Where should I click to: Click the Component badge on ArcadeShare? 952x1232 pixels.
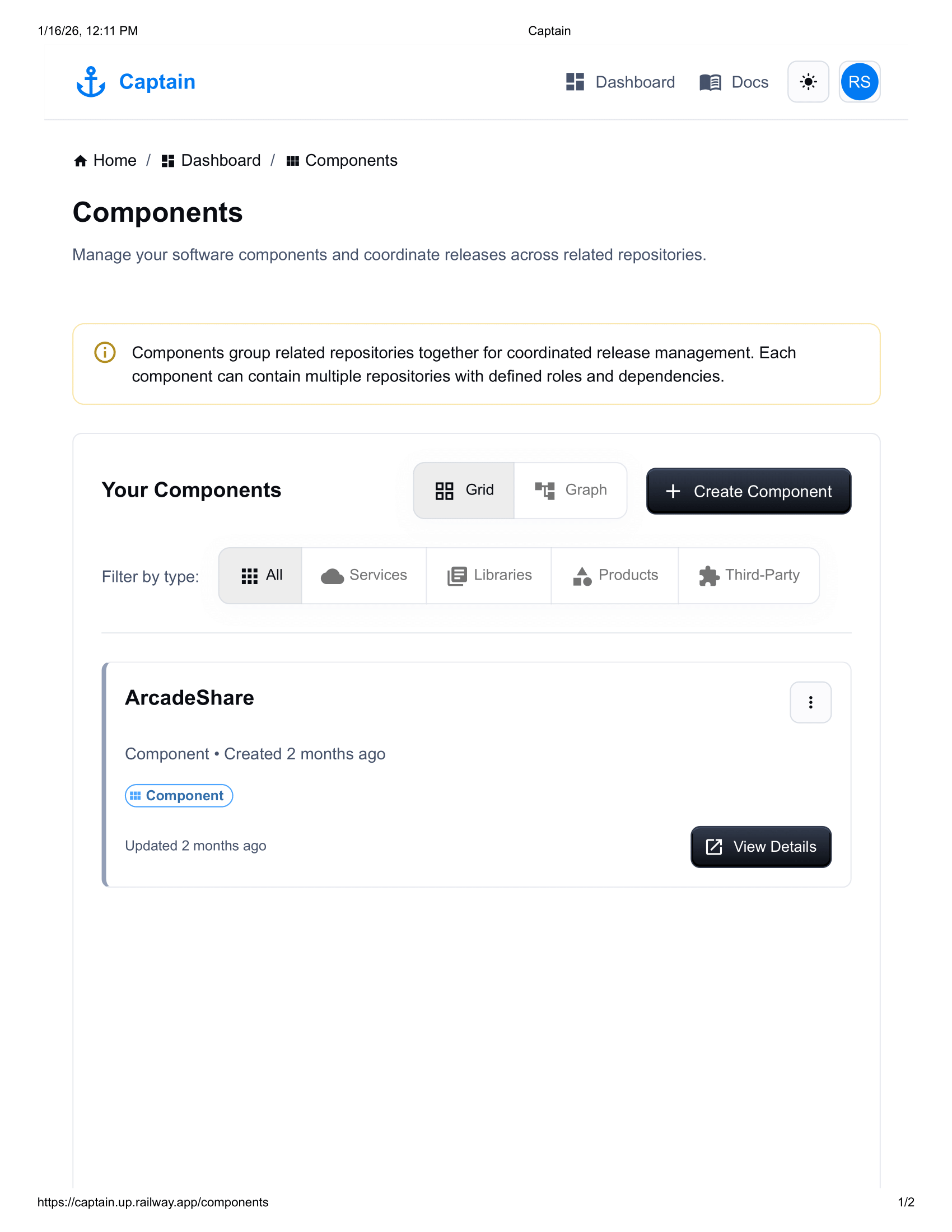click(x=178, y=795)
